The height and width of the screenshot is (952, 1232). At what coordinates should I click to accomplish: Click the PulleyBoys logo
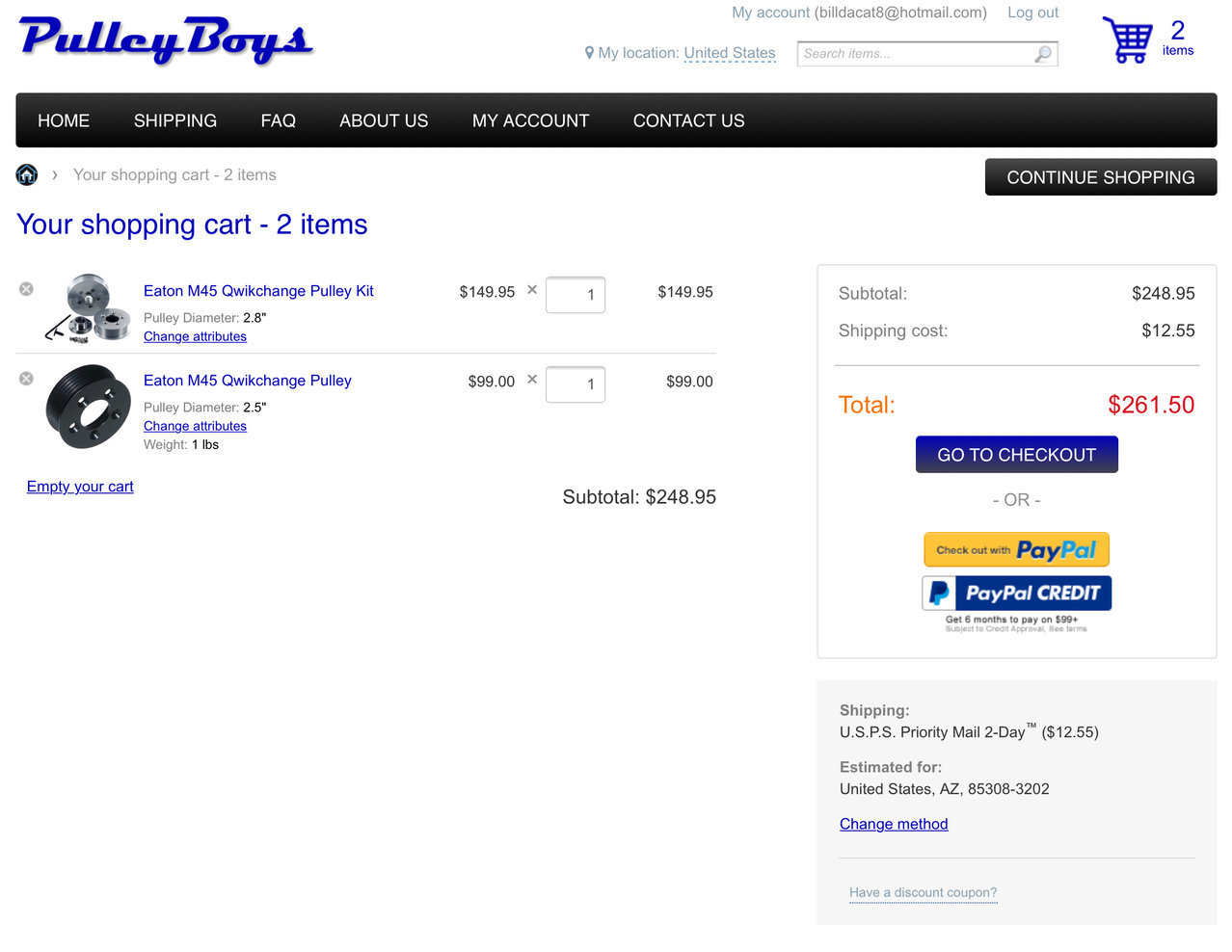click(x=166, y=40)
